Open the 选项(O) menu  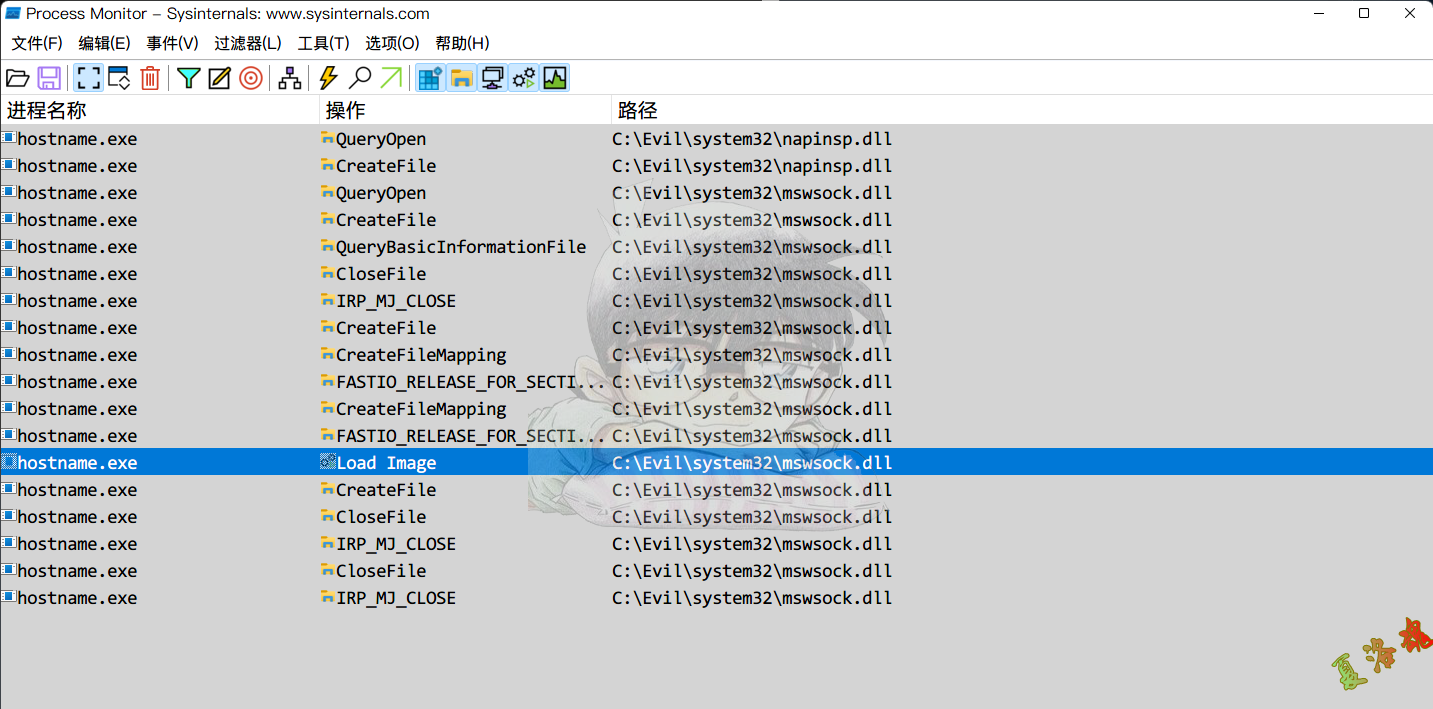[392, 43]
